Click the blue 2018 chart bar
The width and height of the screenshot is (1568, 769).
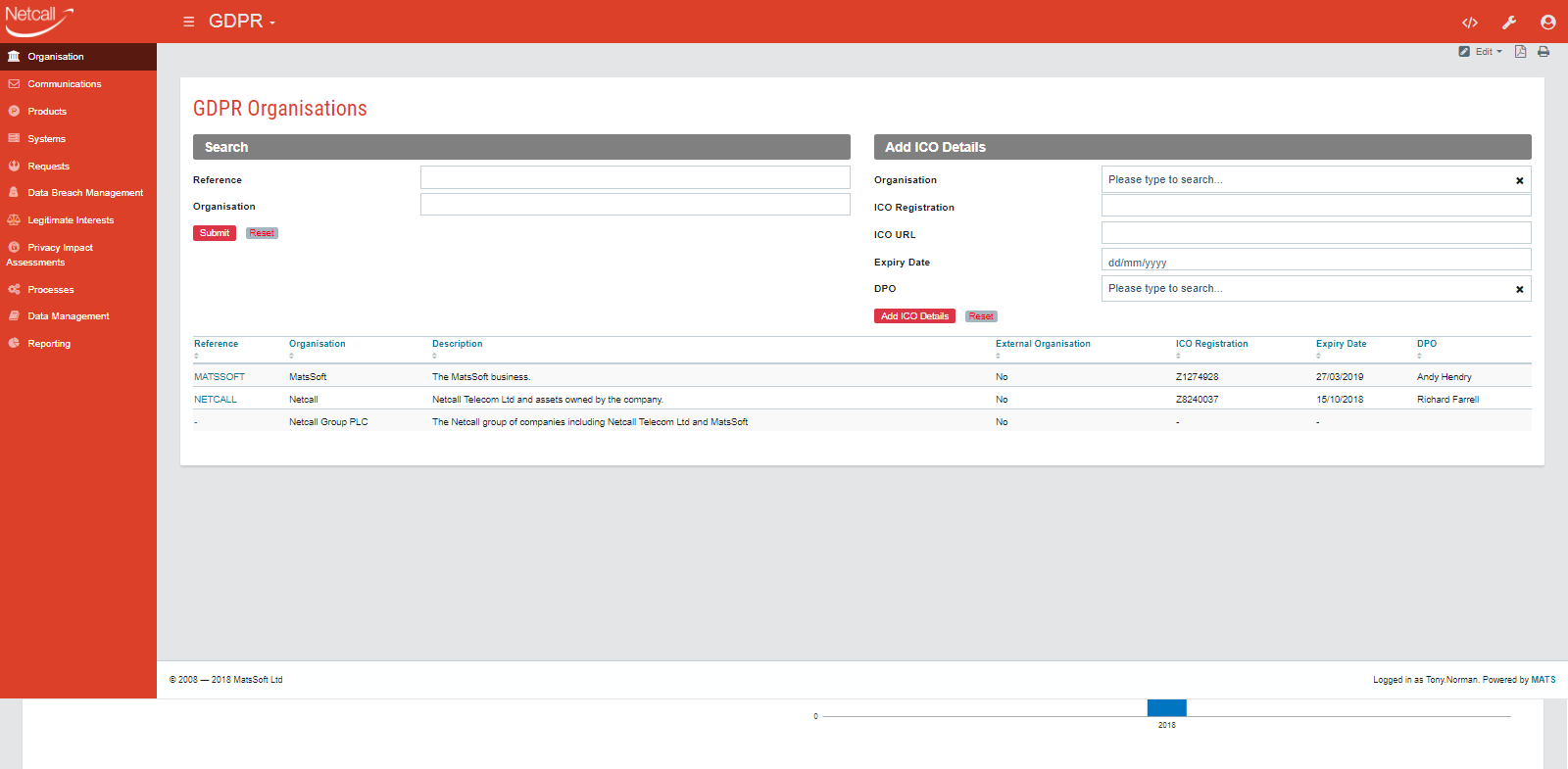click(1166, 707)
